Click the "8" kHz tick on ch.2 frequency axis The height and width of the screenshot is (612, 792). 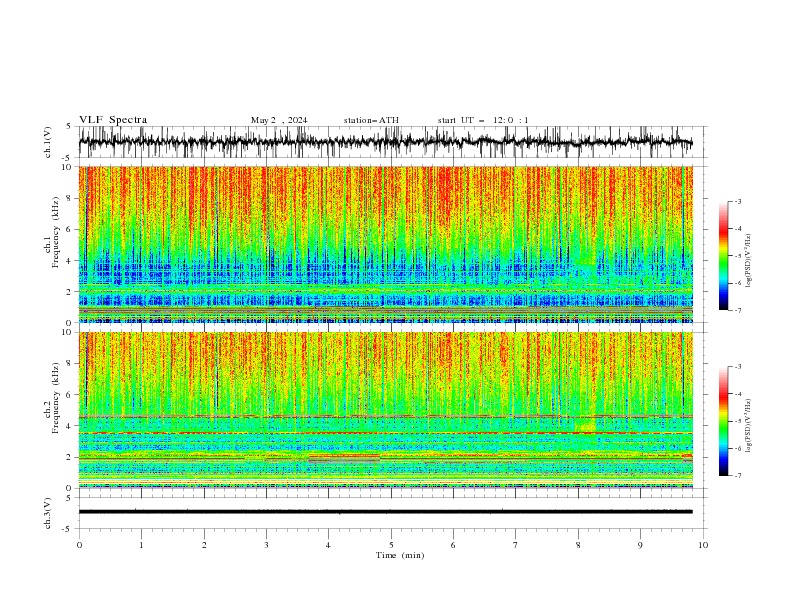(71, 364)
